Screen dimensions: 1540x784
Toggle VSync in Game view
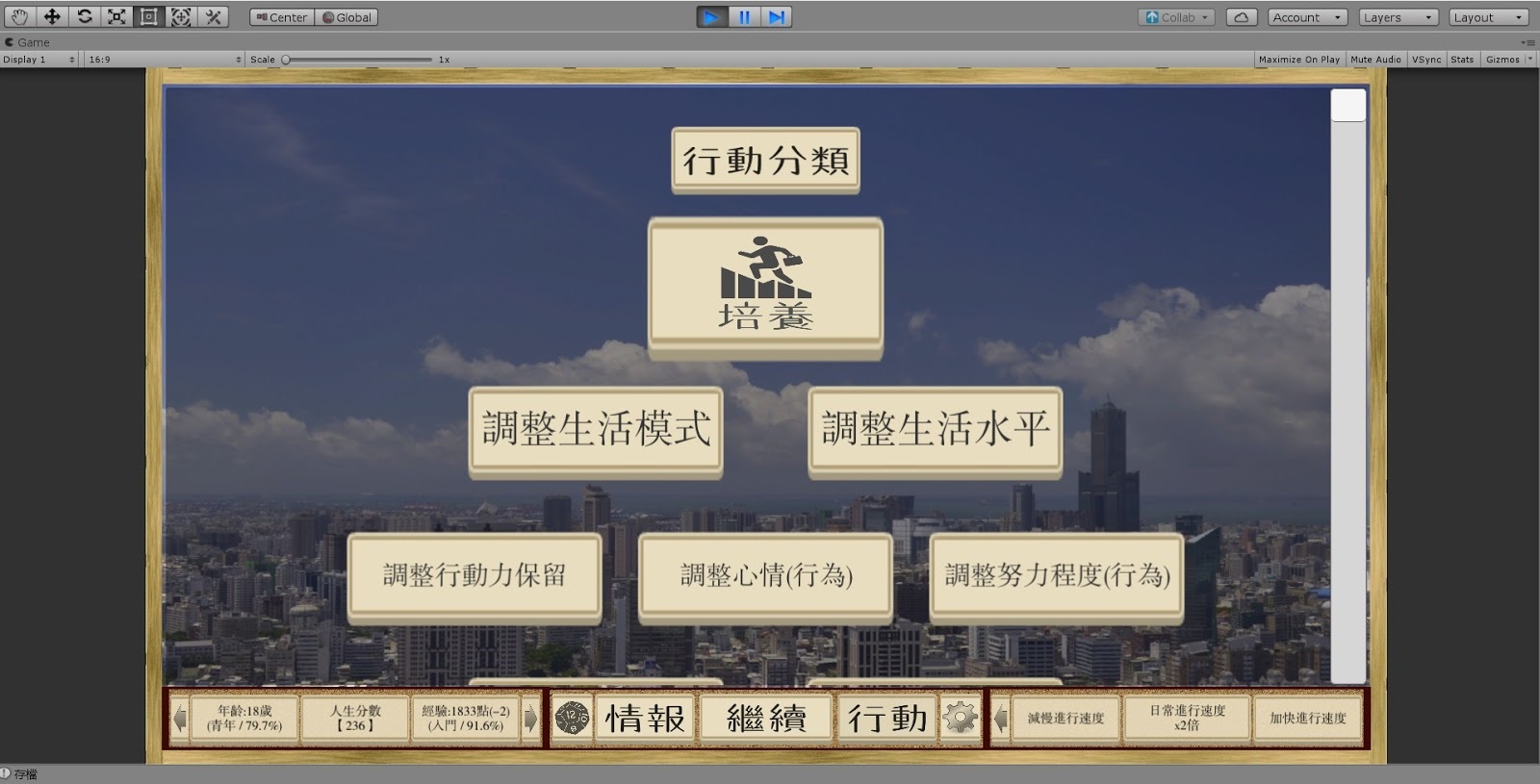click(x=1426, y=60)
